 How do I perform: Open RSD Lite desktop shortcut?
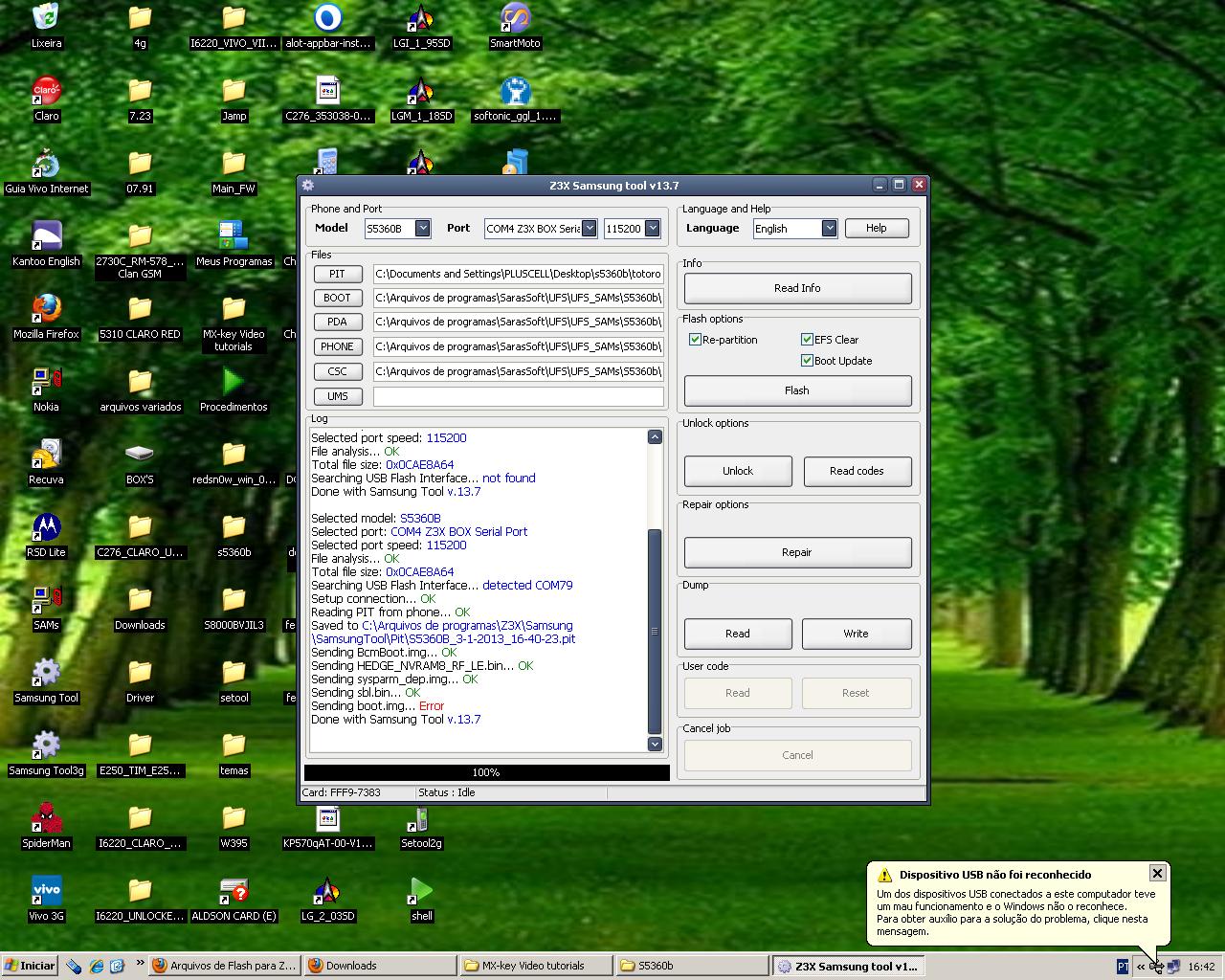[46, 535]
